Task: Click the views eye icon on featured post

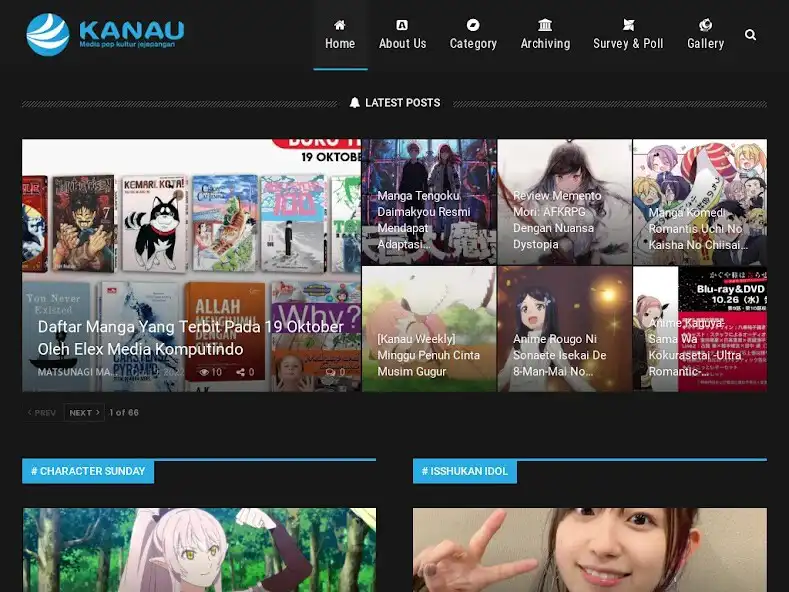Action: [x=204, y=372]
